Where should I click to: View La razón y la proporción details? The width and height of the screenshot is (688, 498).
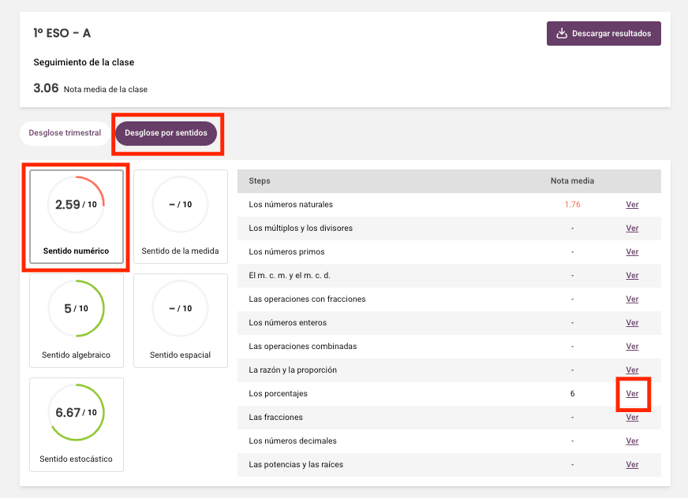coord(632,370)
